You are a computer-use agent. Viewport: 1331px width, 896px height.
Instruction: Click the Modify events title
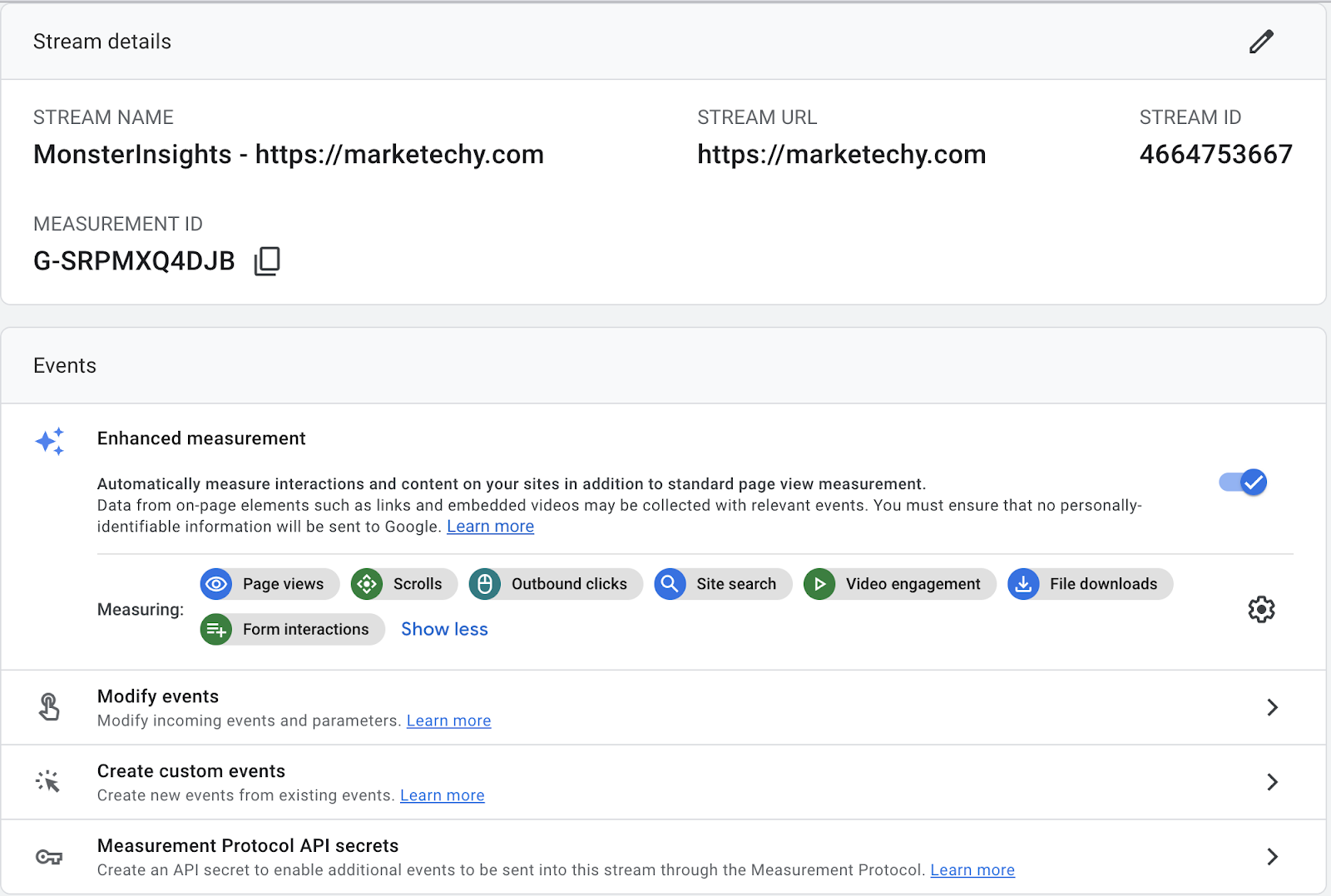click(158, 696)
